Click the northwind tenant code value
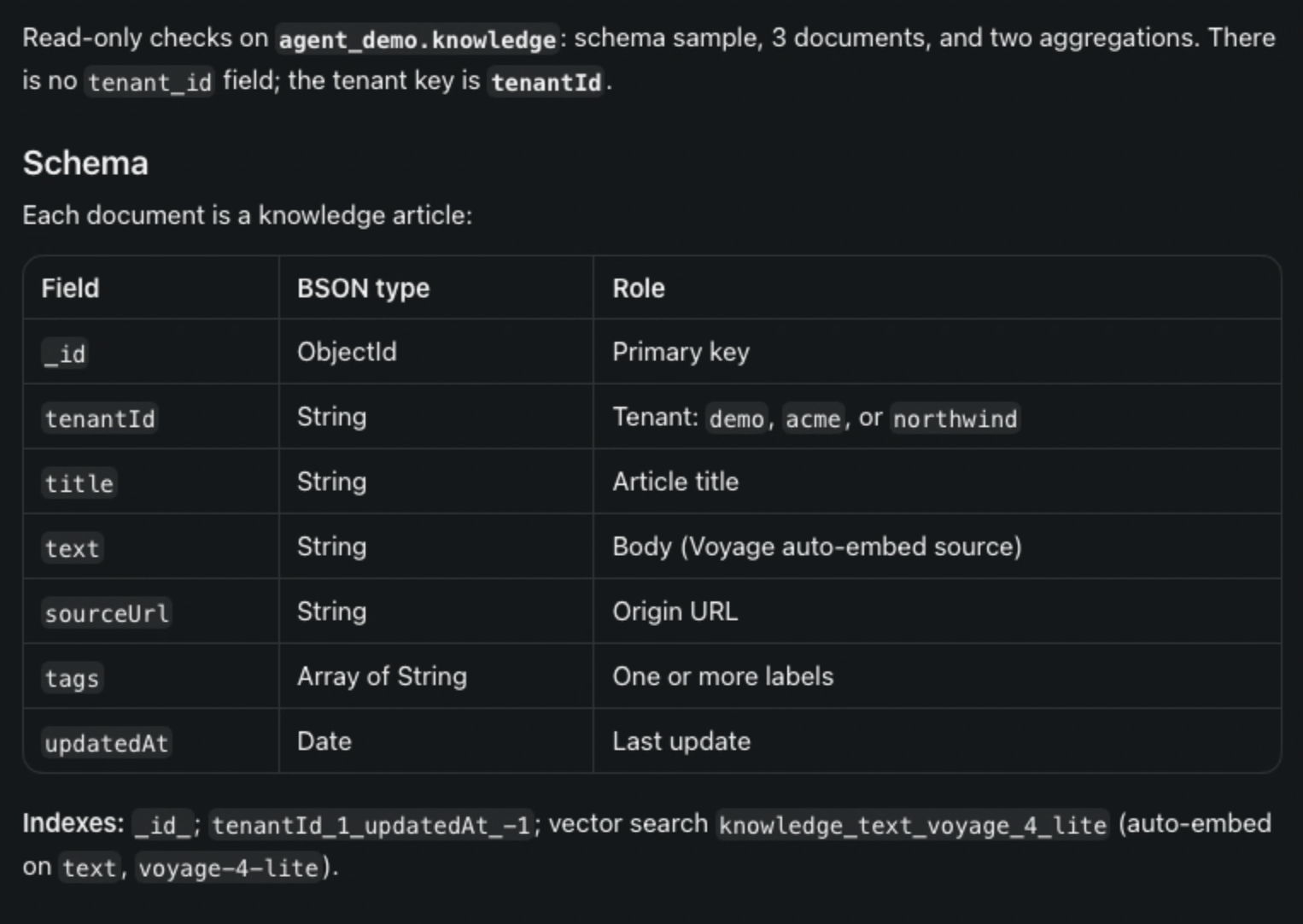The image size is (1303, 924). pyautogui.click(x=955, y=418)
